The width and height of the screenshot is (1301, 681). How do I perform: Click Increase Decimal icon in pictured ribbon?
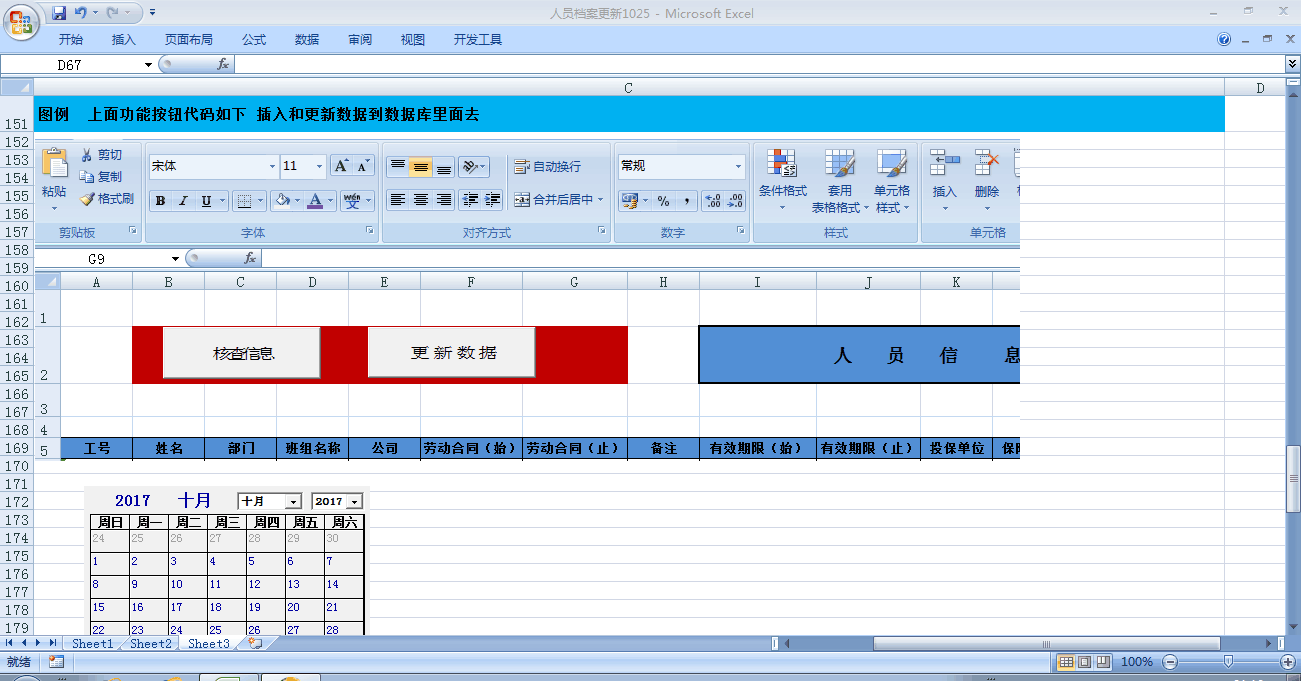[712, 201]
